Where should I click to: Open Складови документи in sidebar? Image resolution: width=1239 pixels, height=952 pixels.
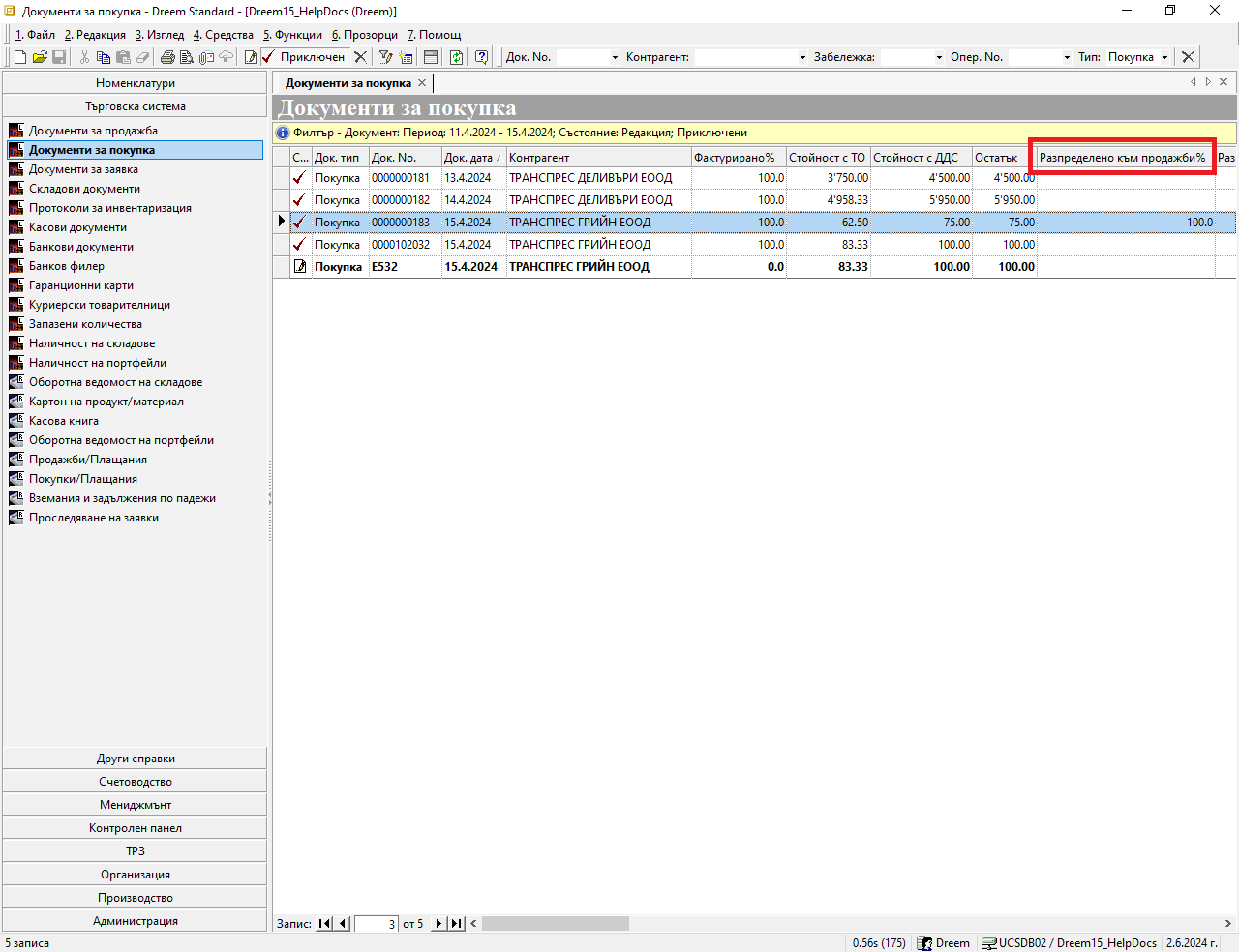84,189
